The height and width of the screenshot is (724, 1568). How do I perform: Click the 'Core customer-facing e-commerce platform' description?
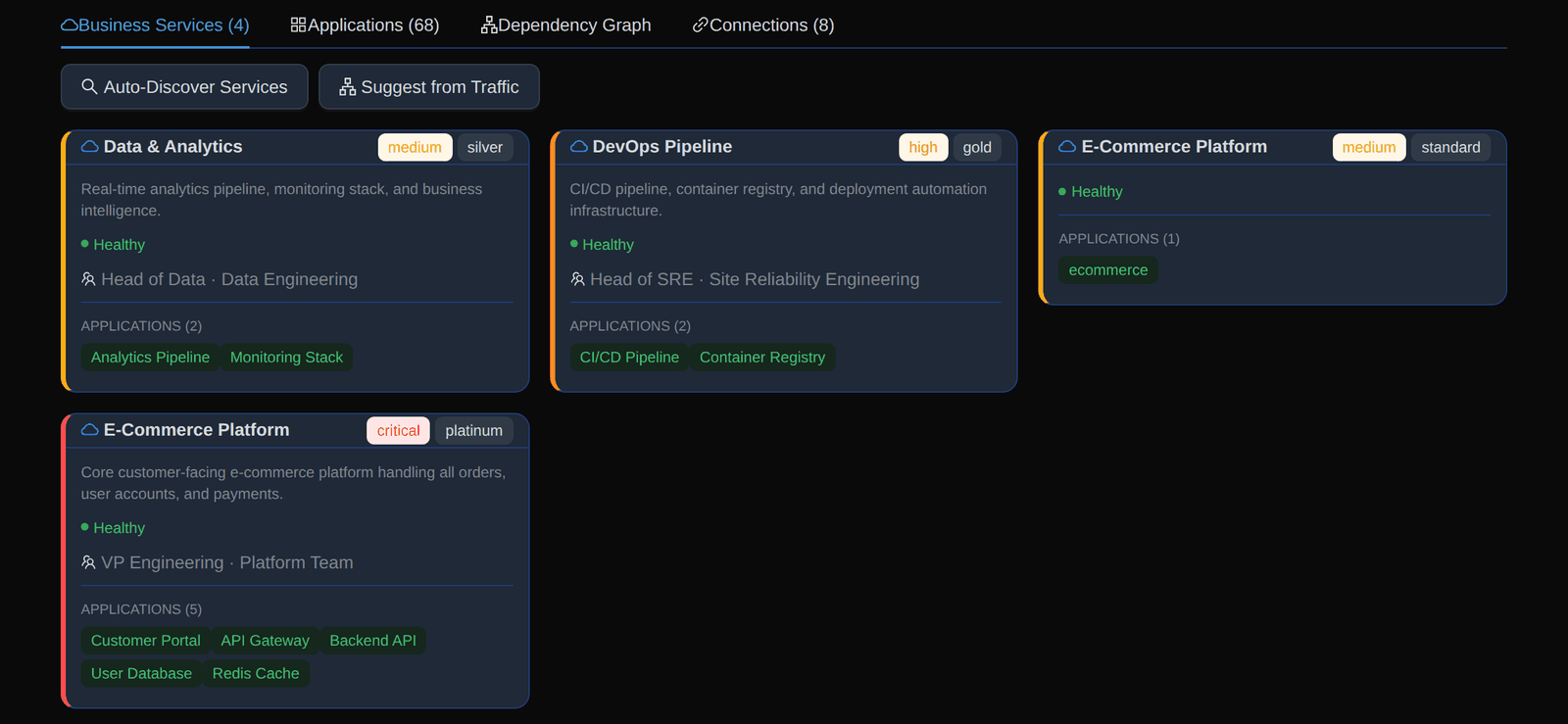[293, 483]
